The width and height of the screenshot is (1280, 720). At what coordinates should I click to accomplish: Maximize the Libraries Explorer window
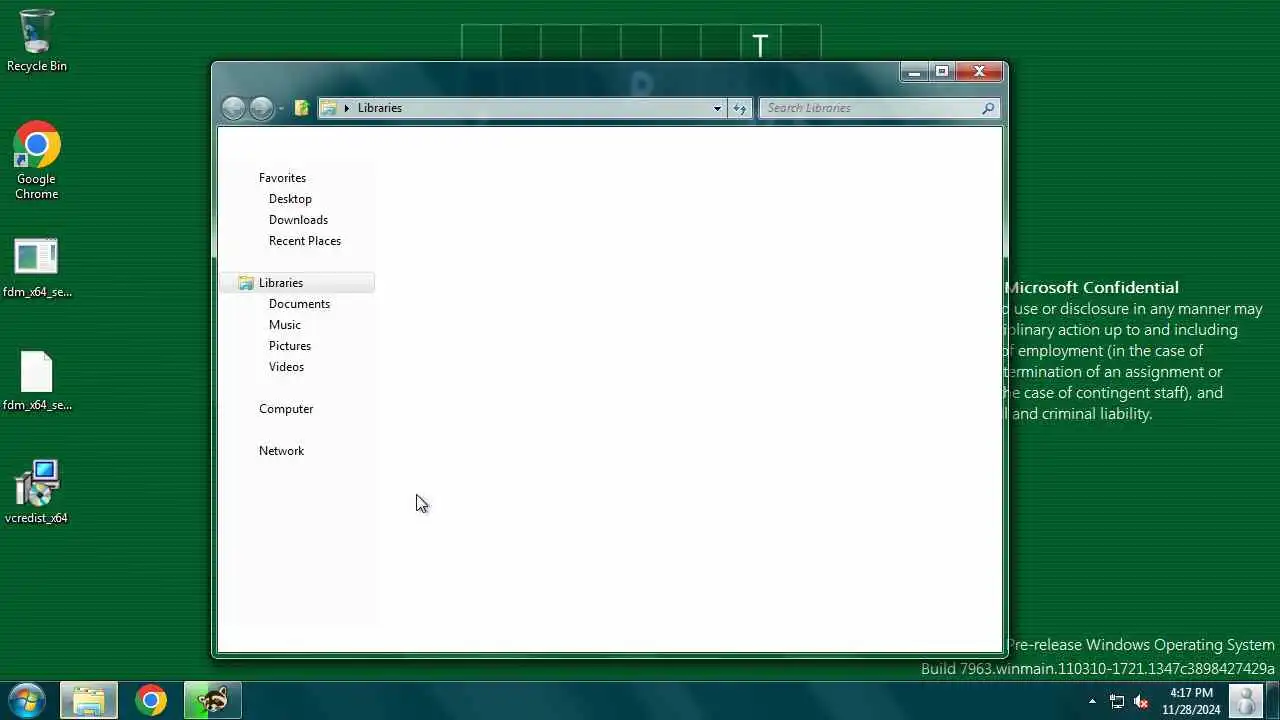[942, 72]
